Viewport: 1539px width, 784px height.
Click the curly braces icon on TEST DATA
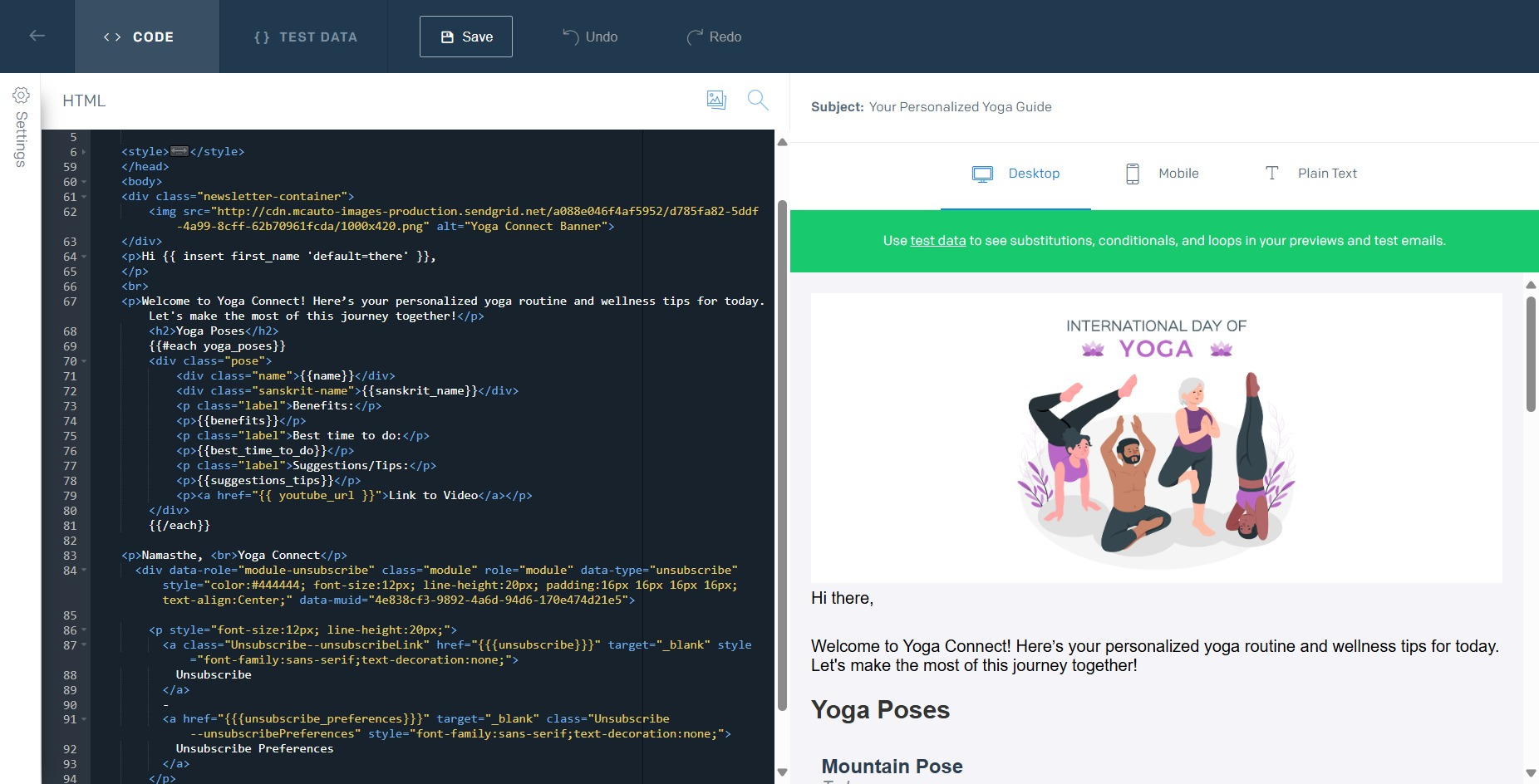pos(262,36)
